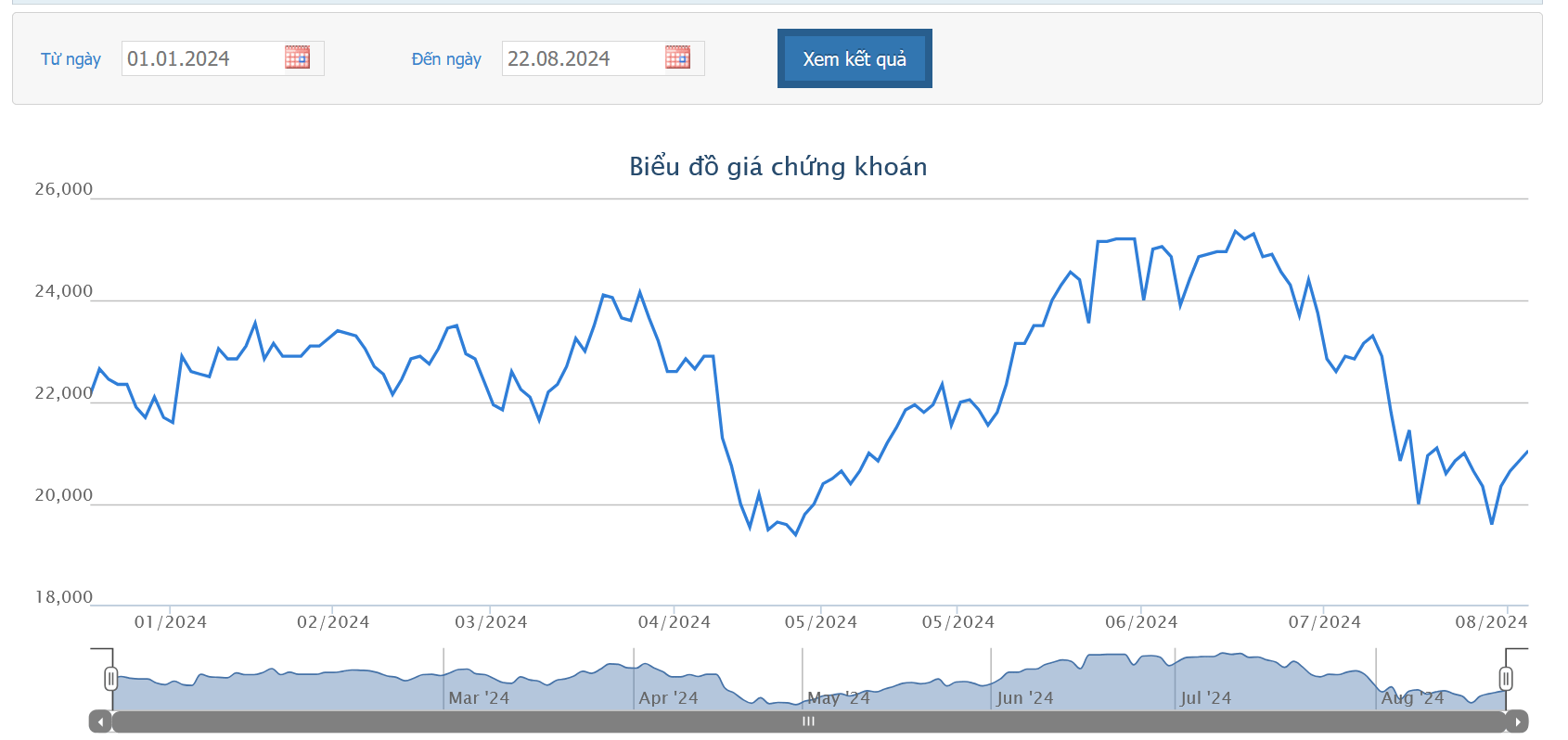Click the scrollbar right arrow button

[x=1517, y=721]
